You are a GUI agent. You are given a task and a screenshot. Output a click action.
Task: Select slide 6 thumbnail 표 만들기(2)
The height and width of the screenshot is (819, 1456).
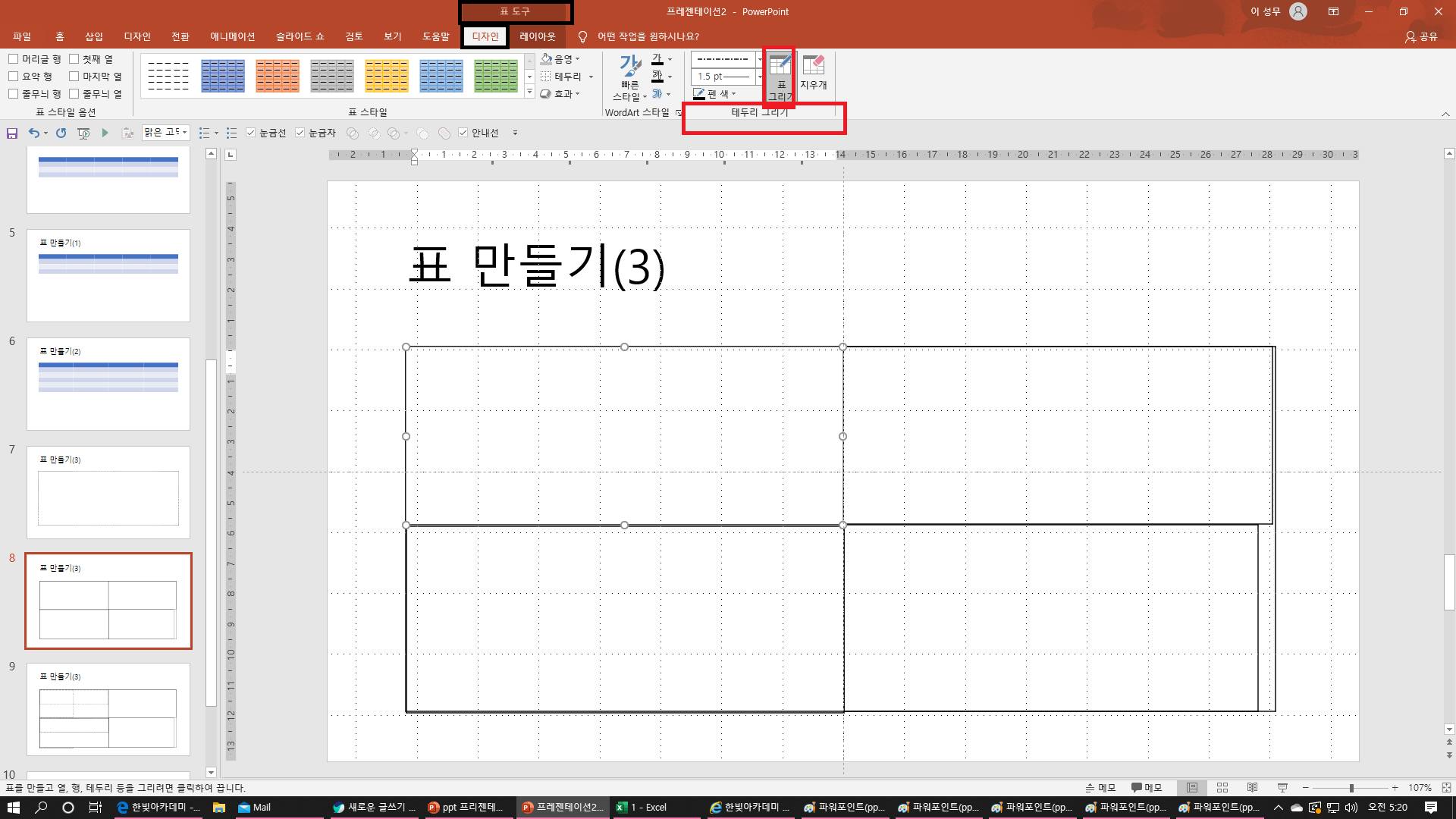click(x=108, y=384)
